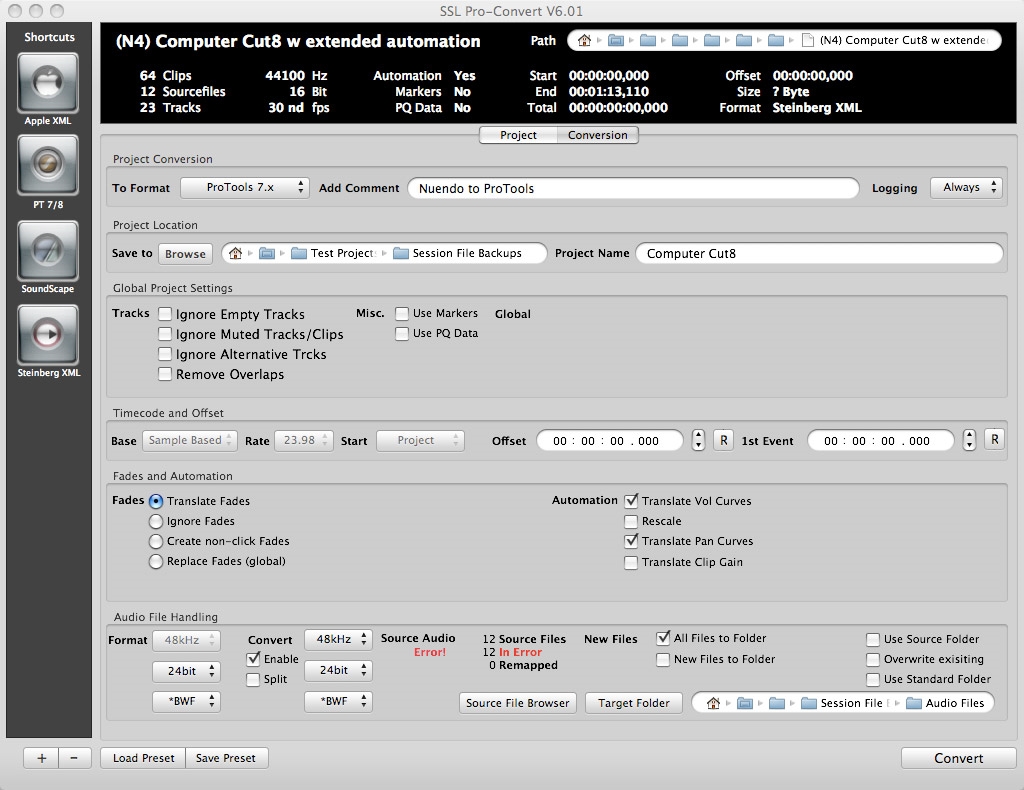Toggle Convert Enable checkbox

[x=253, y=659]
